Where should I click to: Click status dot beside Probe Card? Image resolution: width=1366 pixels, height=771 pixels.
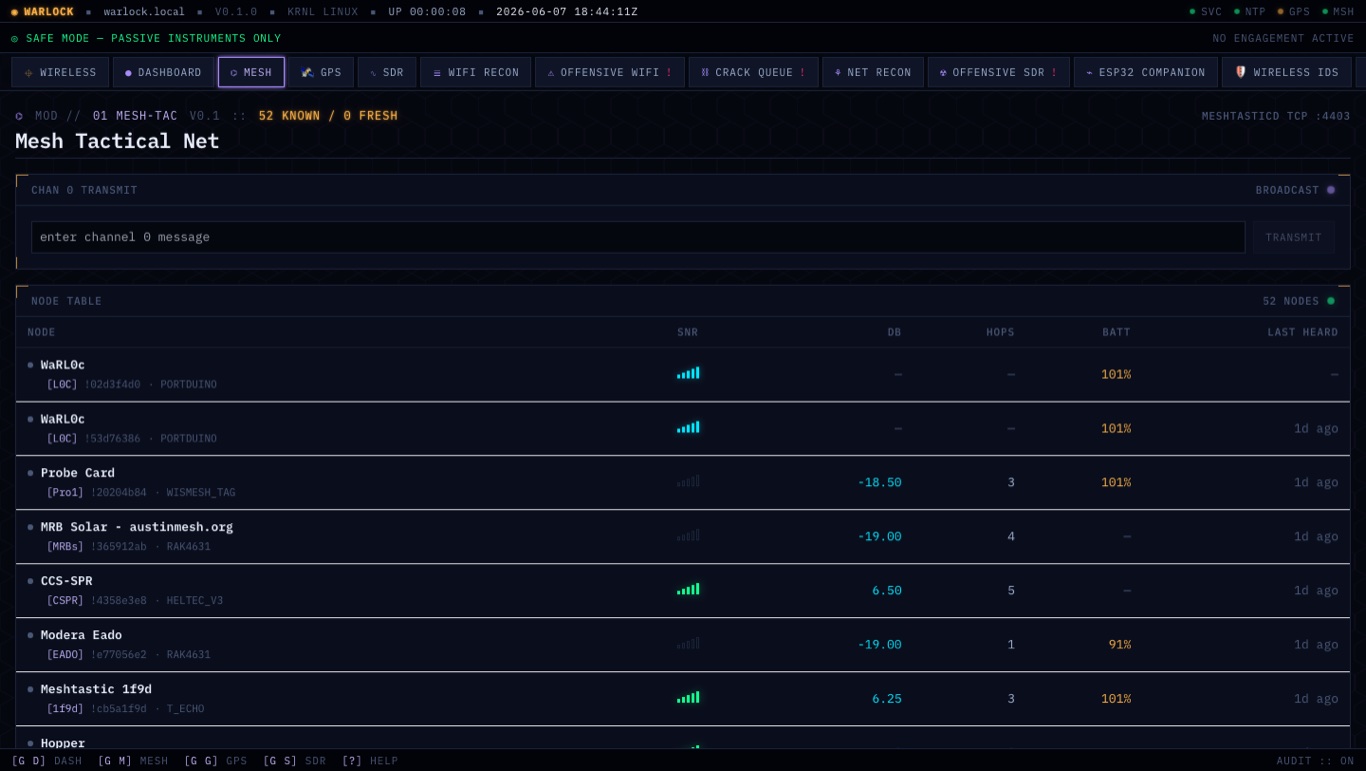pos(30,473)
